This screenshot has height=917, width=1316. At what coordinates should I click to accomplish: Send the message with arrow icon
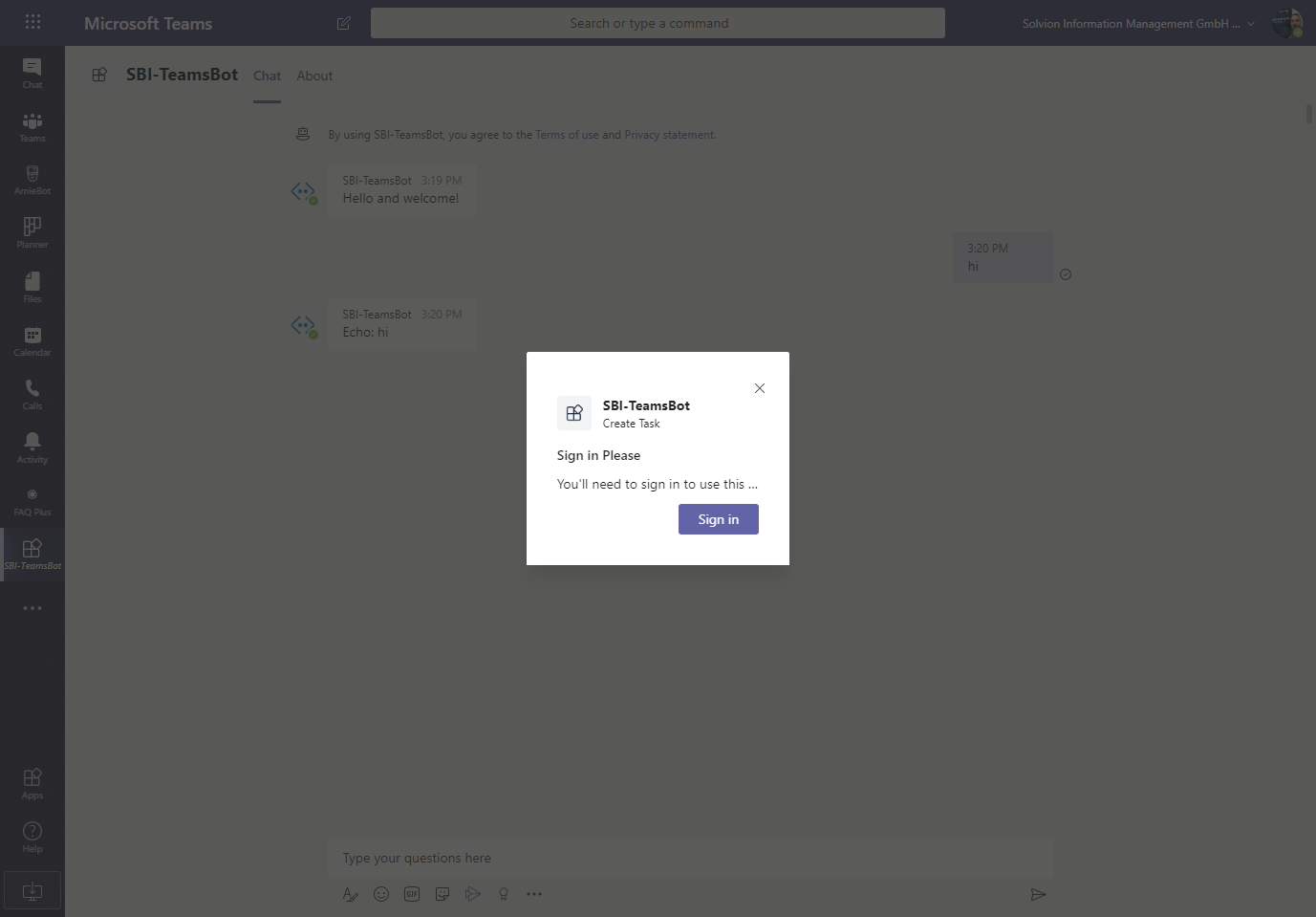point(1038,894)
